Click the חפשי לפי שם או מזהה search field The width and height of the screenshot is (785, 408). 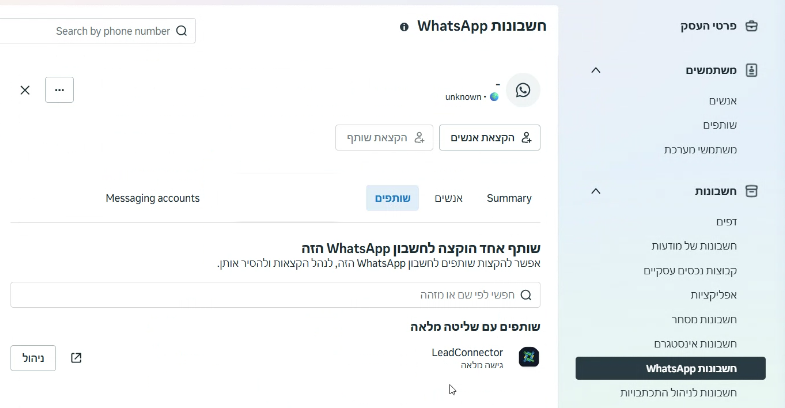click(x=275, y=295)
